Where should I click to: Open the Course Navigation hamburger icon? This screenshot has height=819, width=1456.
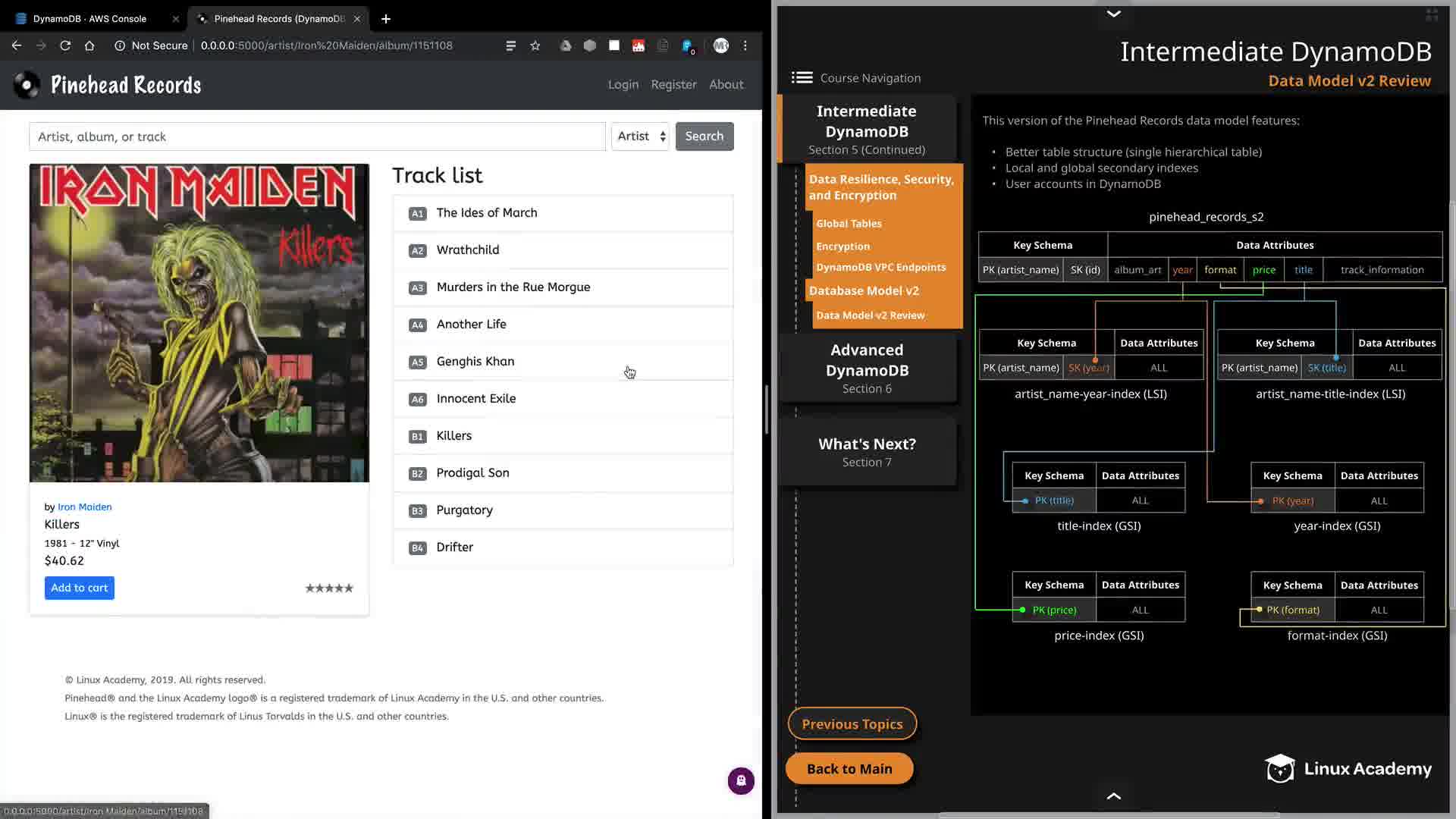tap(802, 77)
